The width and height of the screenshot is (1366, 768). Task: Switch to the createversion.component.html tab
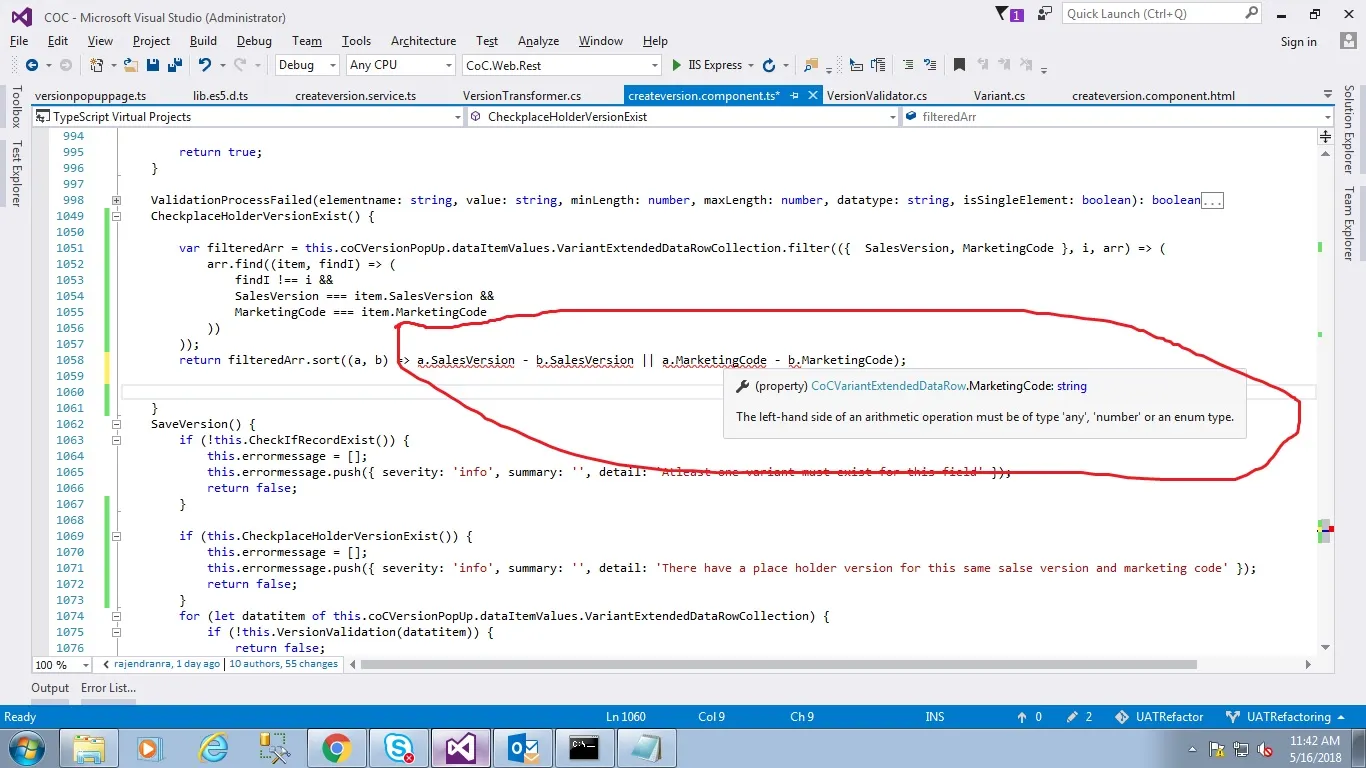[1153, 96]
